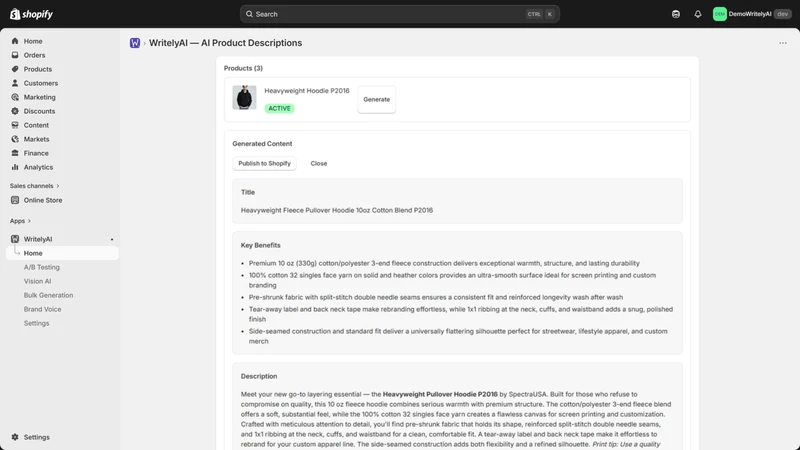Open Brand Voice page
The image size is (800, 450).
[42, 309]
